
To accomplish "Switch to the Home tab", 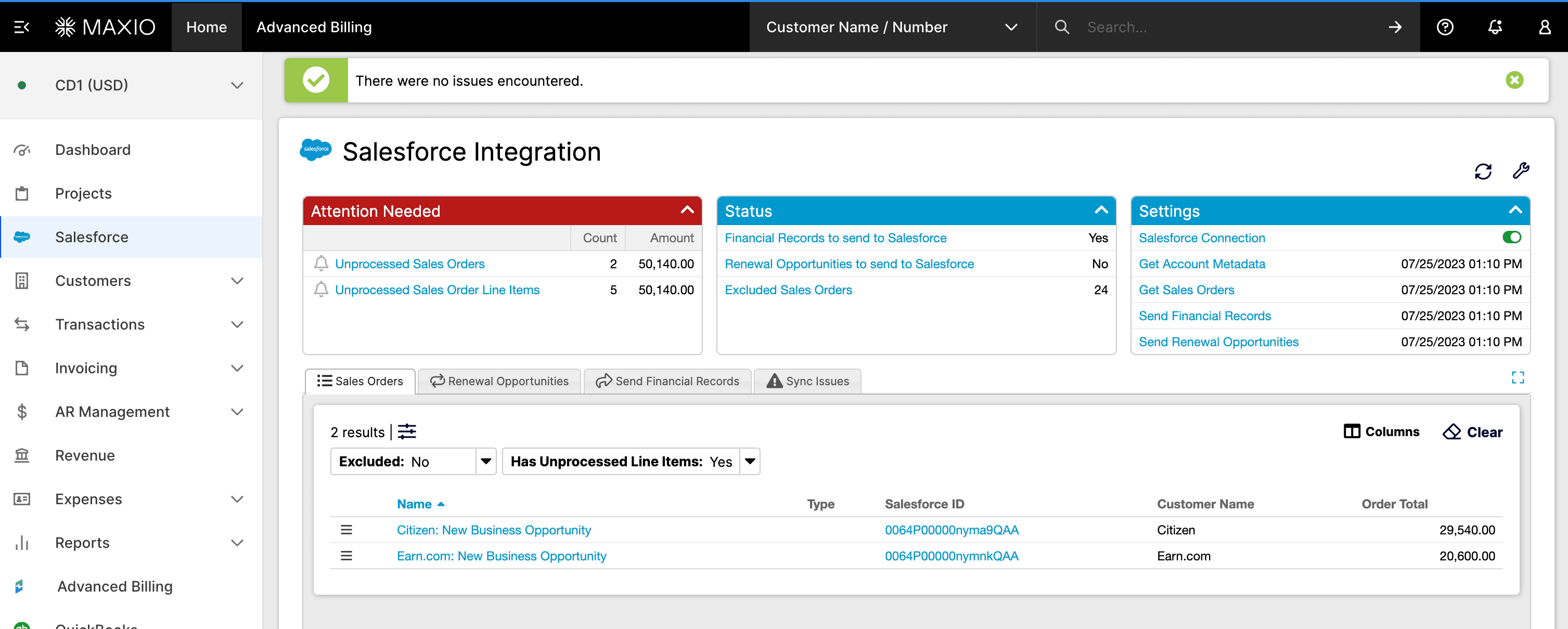I will [x=207, y=28].
